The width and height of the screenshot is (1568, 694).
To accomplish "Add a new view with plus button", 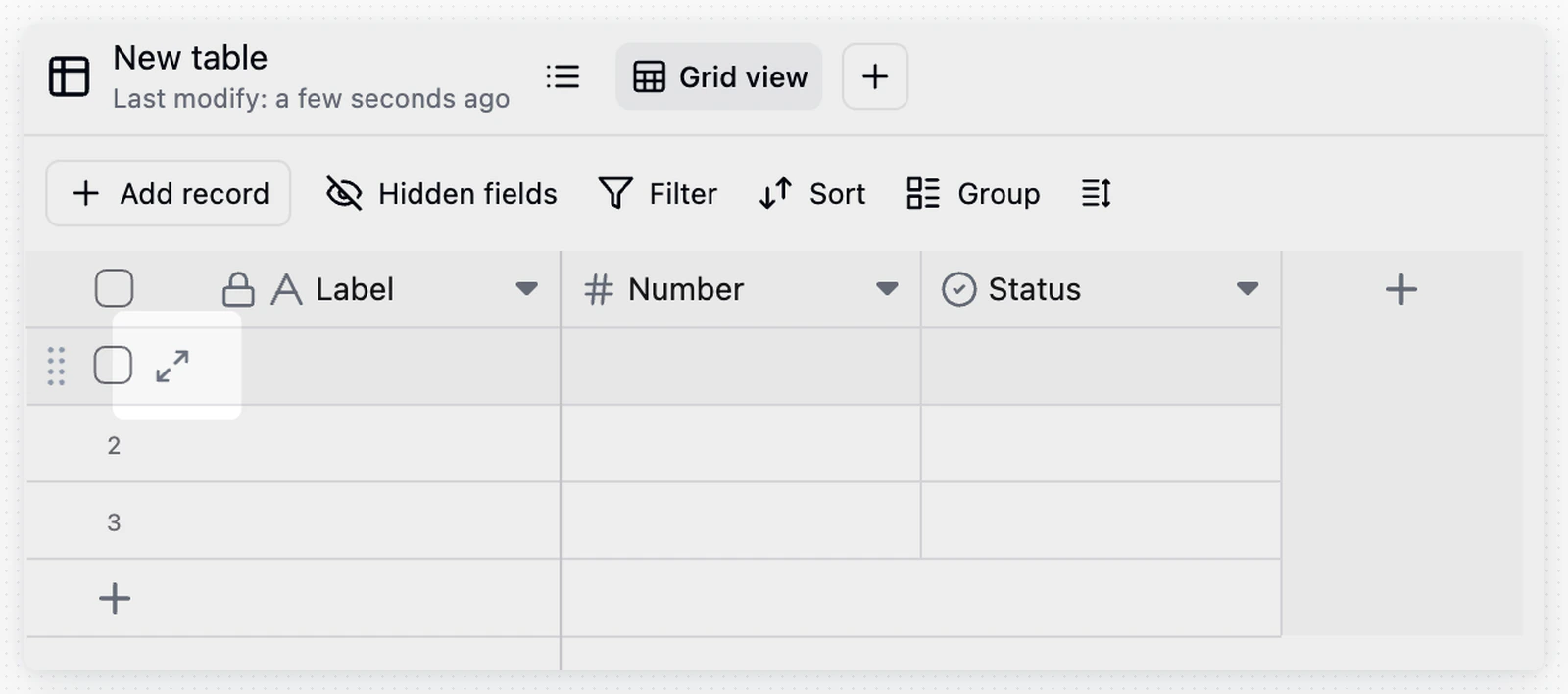I will coord(875,76).
